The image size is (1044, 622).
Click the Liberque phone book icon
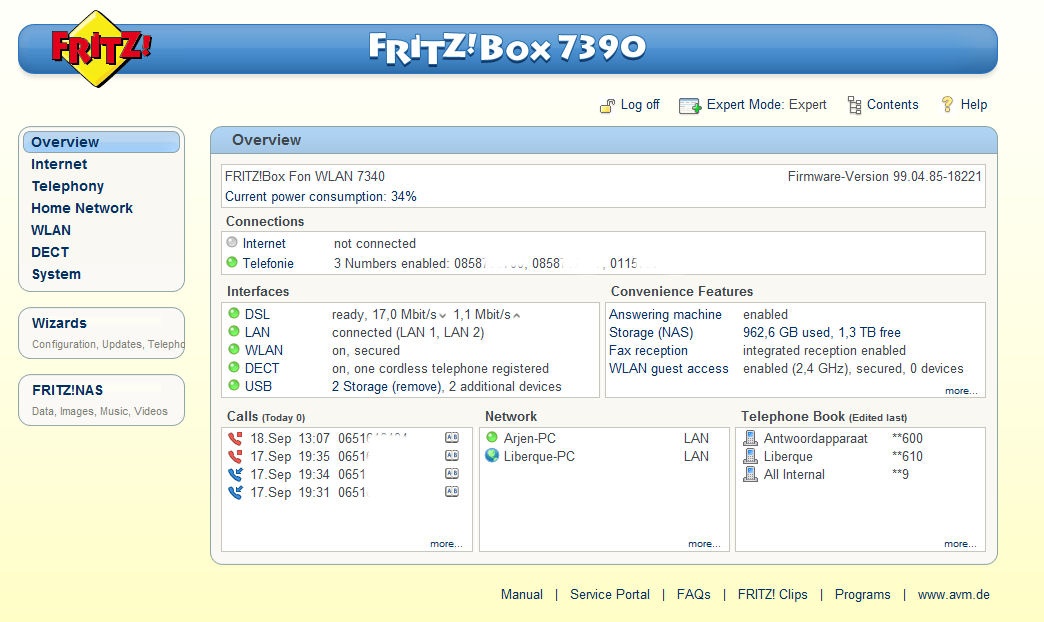750,456
